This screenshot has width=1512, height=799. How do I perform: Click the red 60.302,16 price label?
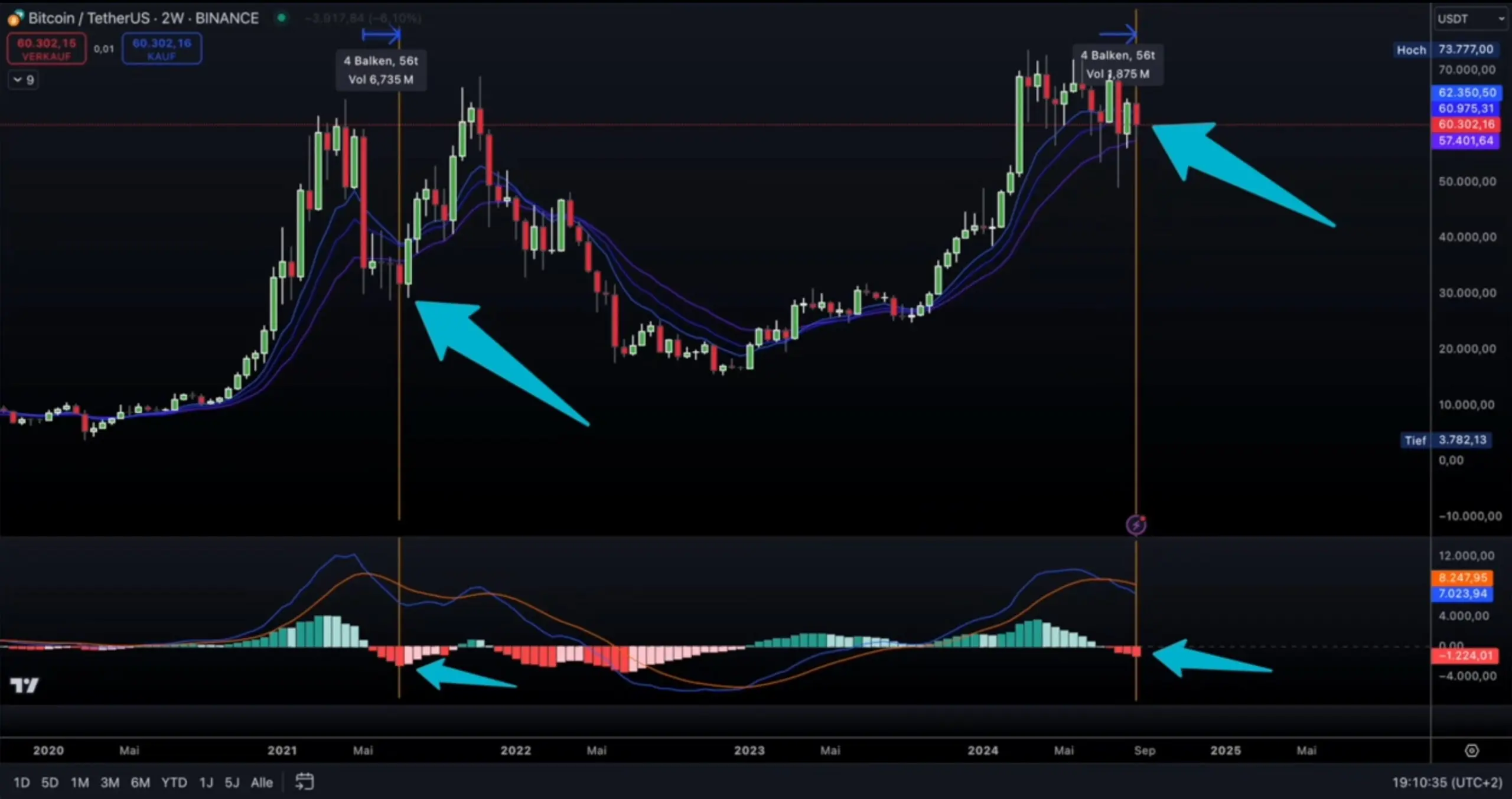point(1465,125)
